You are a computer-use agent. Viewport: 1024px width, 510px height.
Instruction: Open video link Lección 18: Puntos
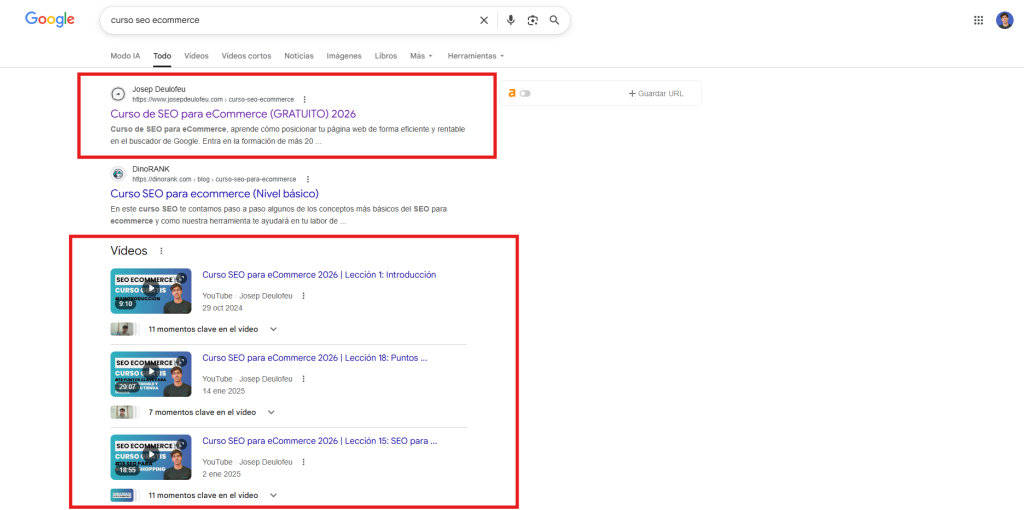pos(315,358)
